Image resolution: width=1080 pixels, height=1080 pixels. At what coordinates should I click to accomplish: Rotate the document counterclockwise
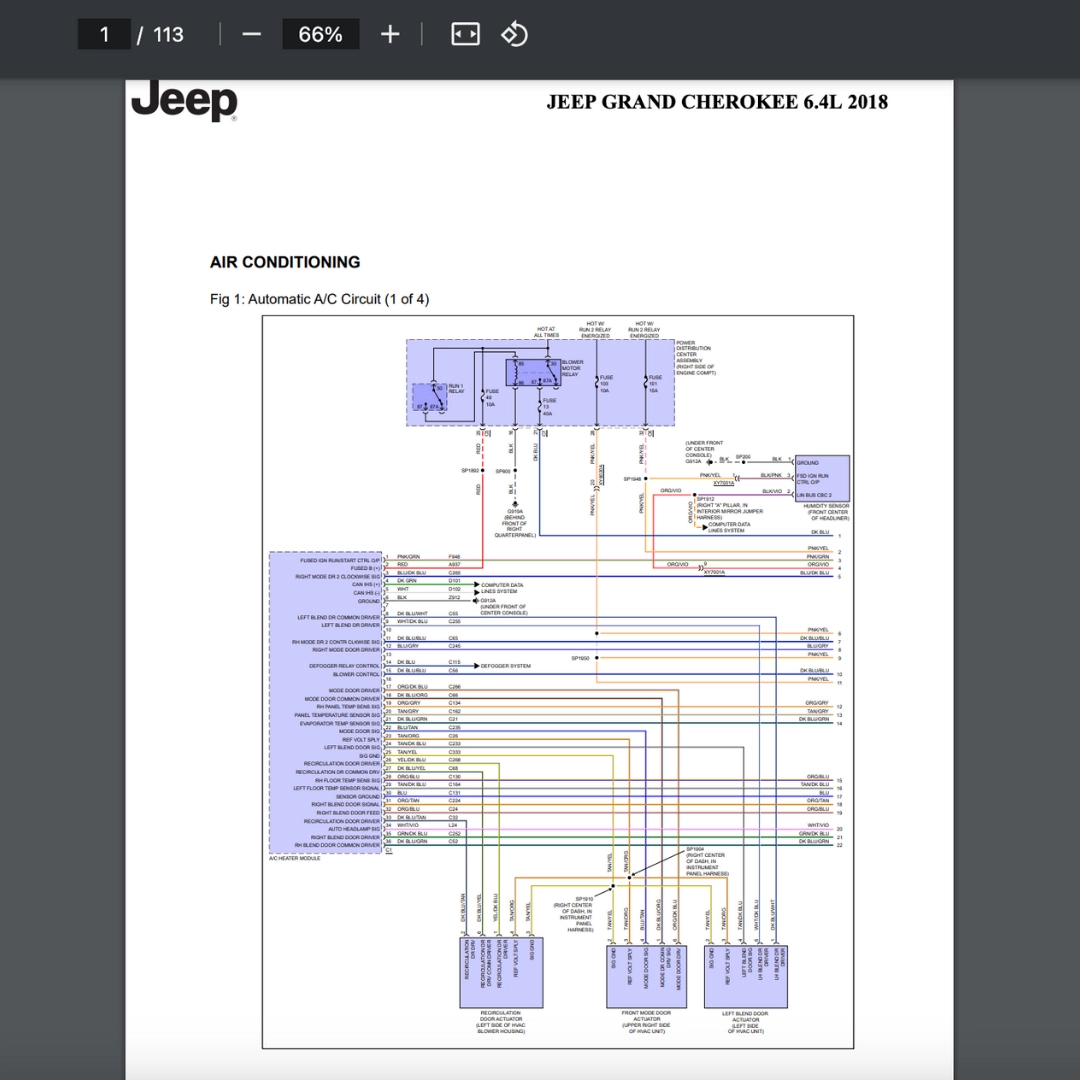coord(514,35)
